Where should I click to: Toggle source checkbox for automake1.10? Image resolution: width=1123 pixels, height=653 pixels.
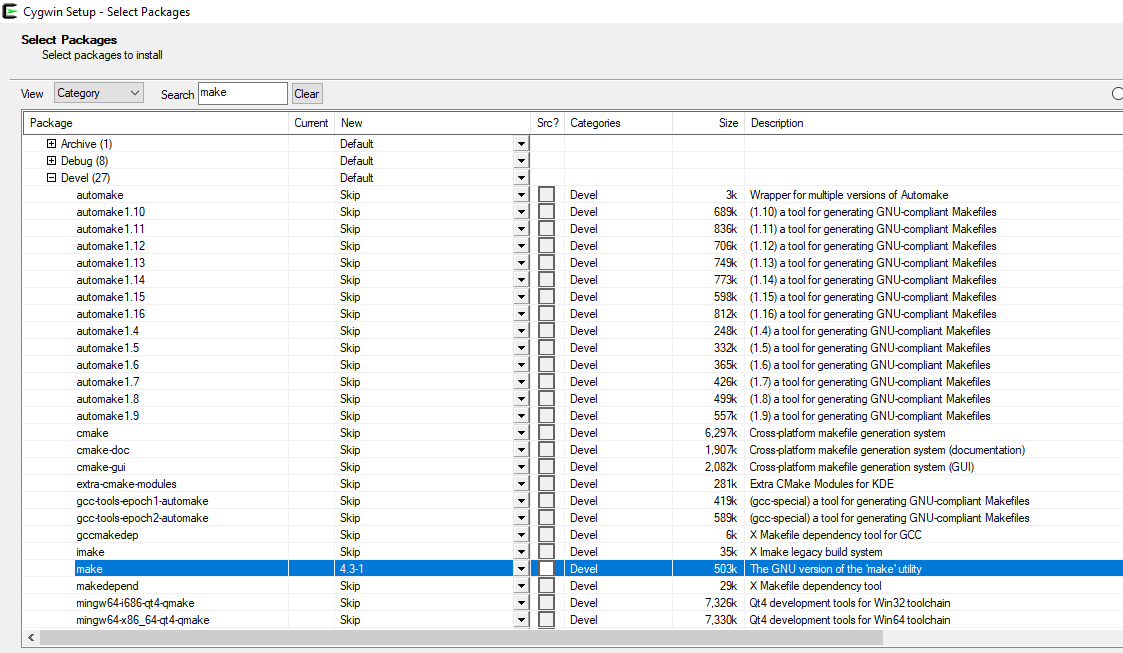(x=546, y=212)
